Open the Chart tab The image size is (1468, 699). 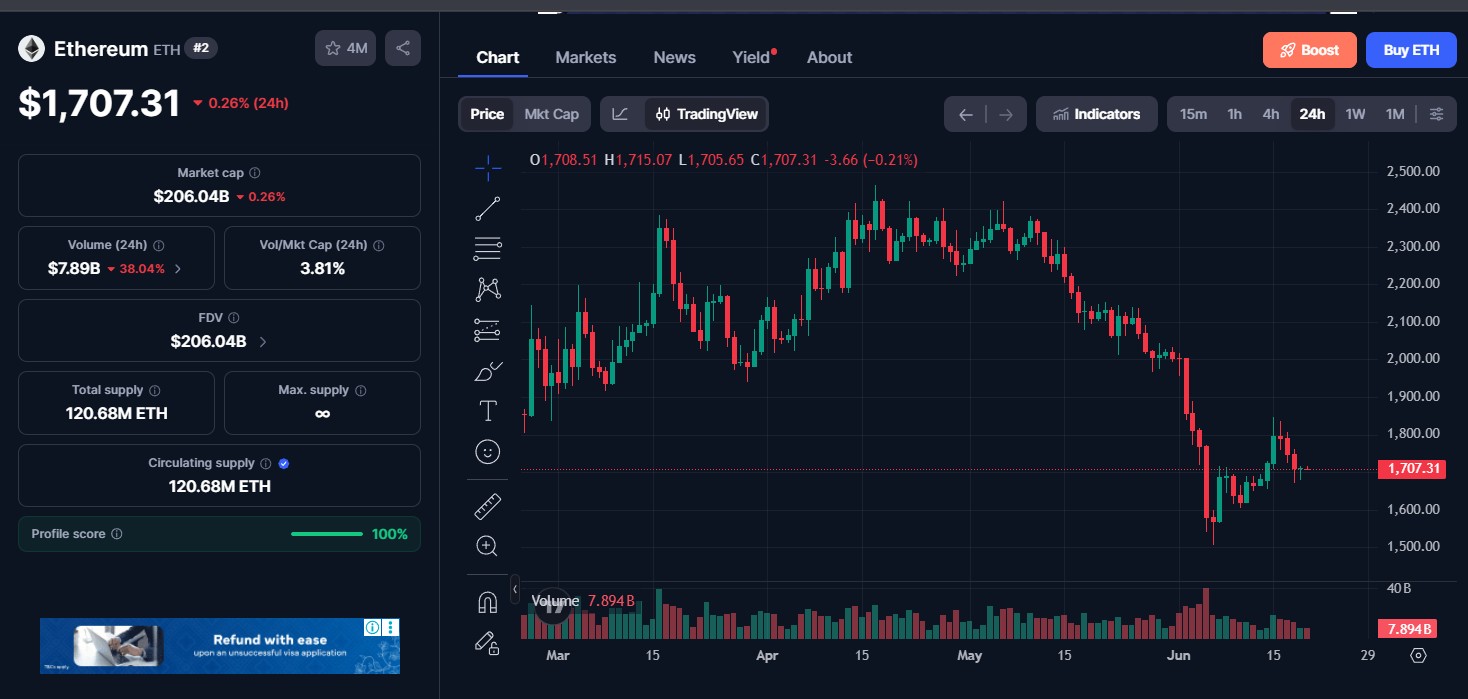(498, 57)
